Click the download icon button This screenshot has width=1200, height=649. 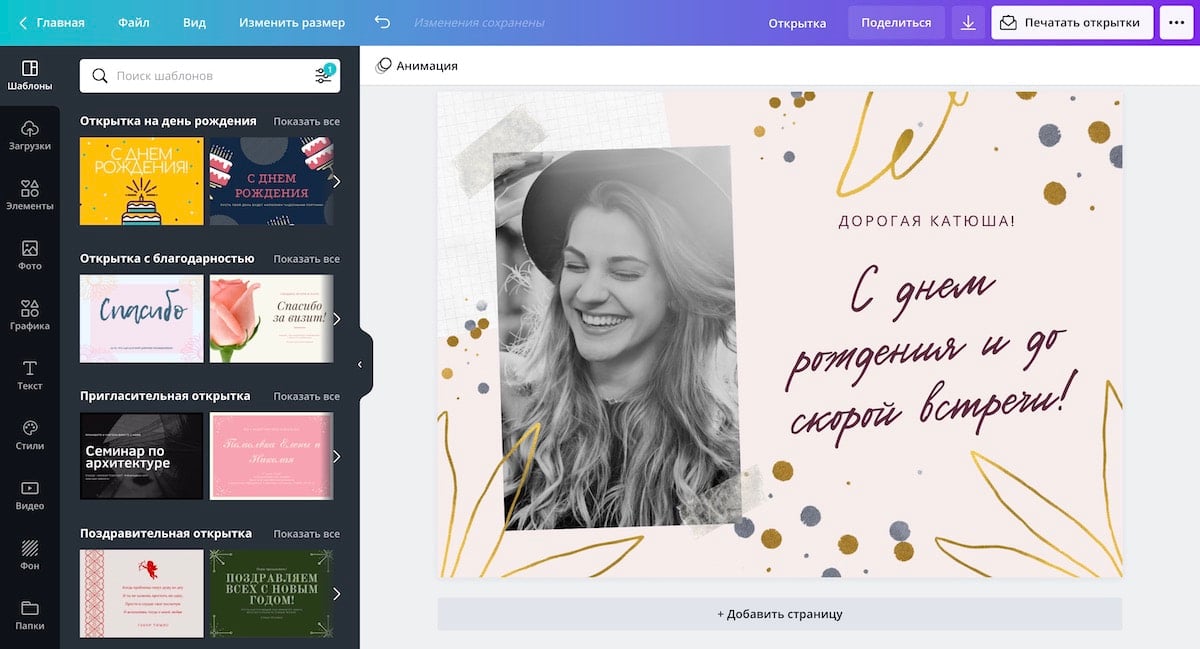click(x=967, y=22)
